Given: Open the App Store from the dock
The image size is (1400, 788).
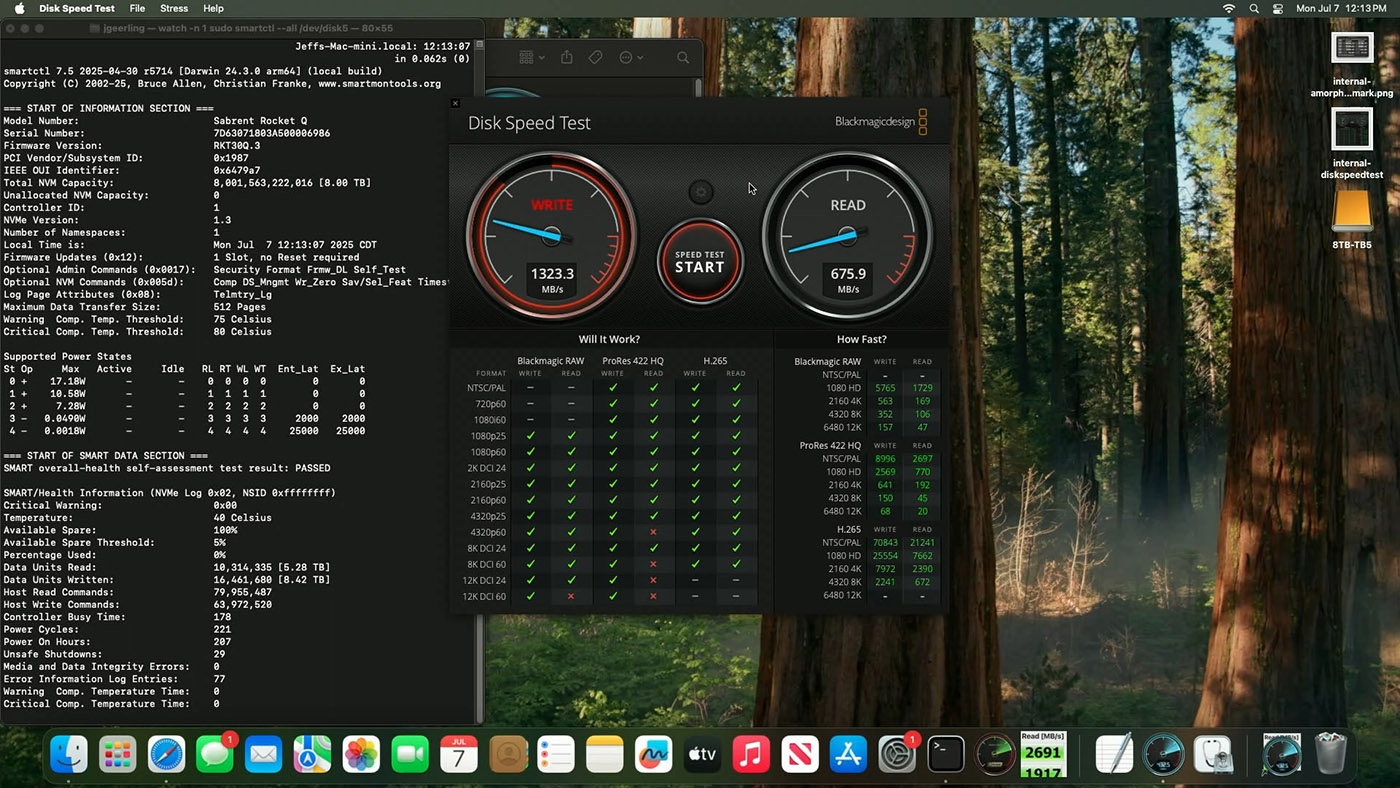Looking at the screenshot, I should click(848, 754).
